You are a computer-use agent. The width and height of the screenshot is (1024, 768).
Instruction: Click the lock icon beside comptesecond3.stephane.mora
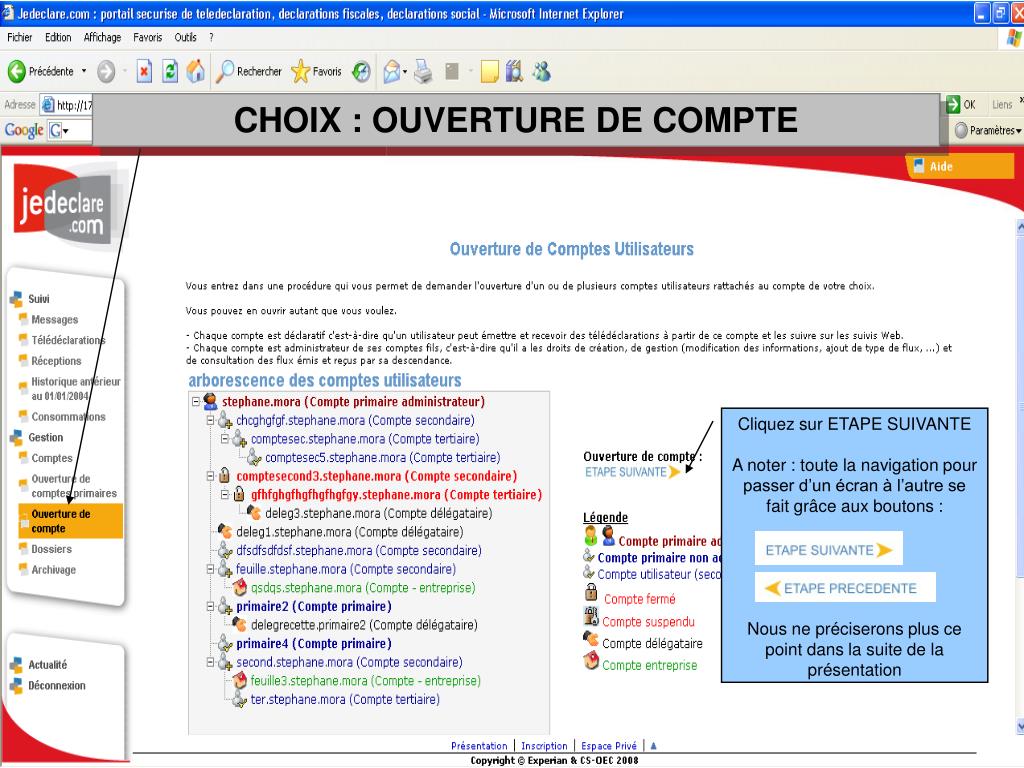click(224, 475)
